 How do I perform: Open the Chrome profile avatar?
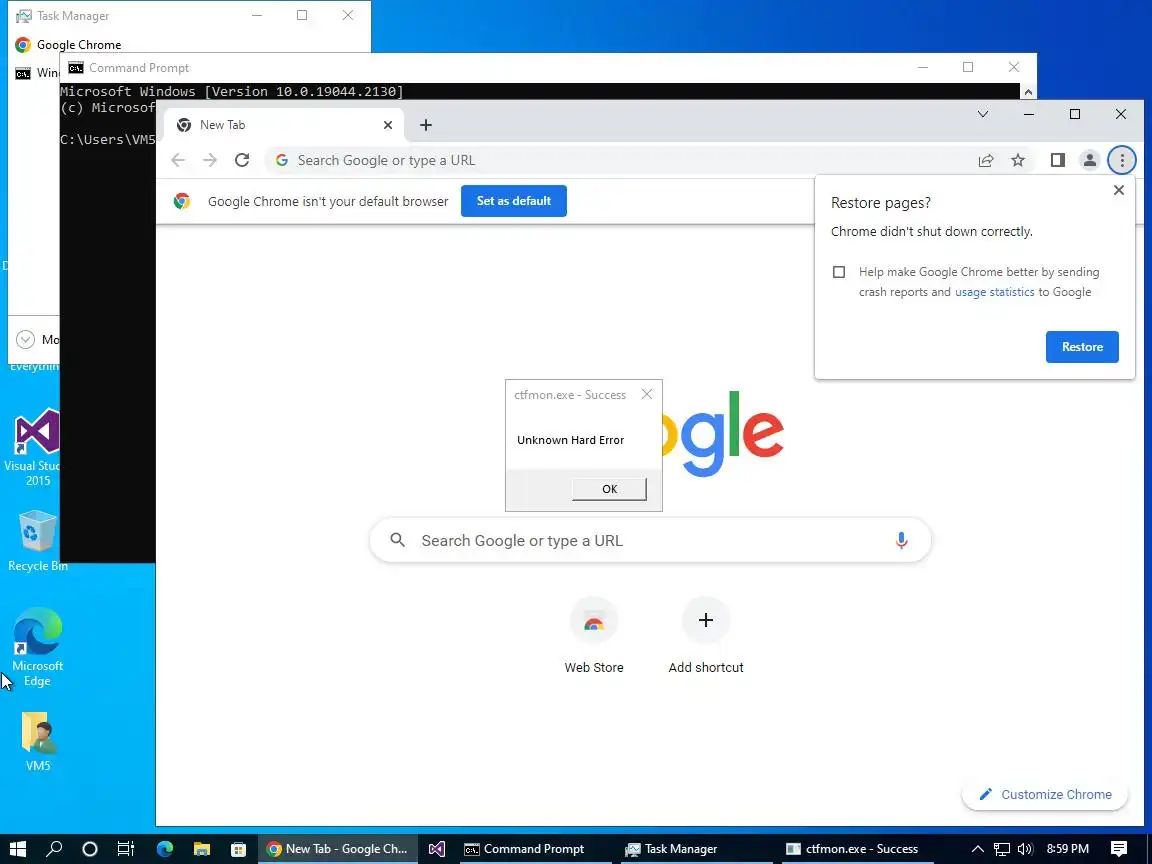pos(1090,160)
